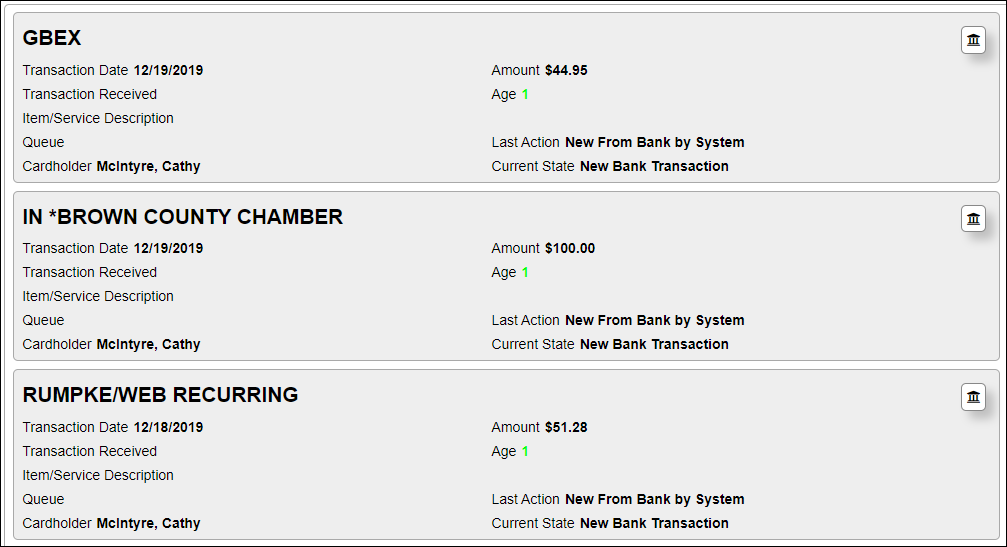Select the $51.28 amount value
1007x547 pixels.
[x=566, y=427]
